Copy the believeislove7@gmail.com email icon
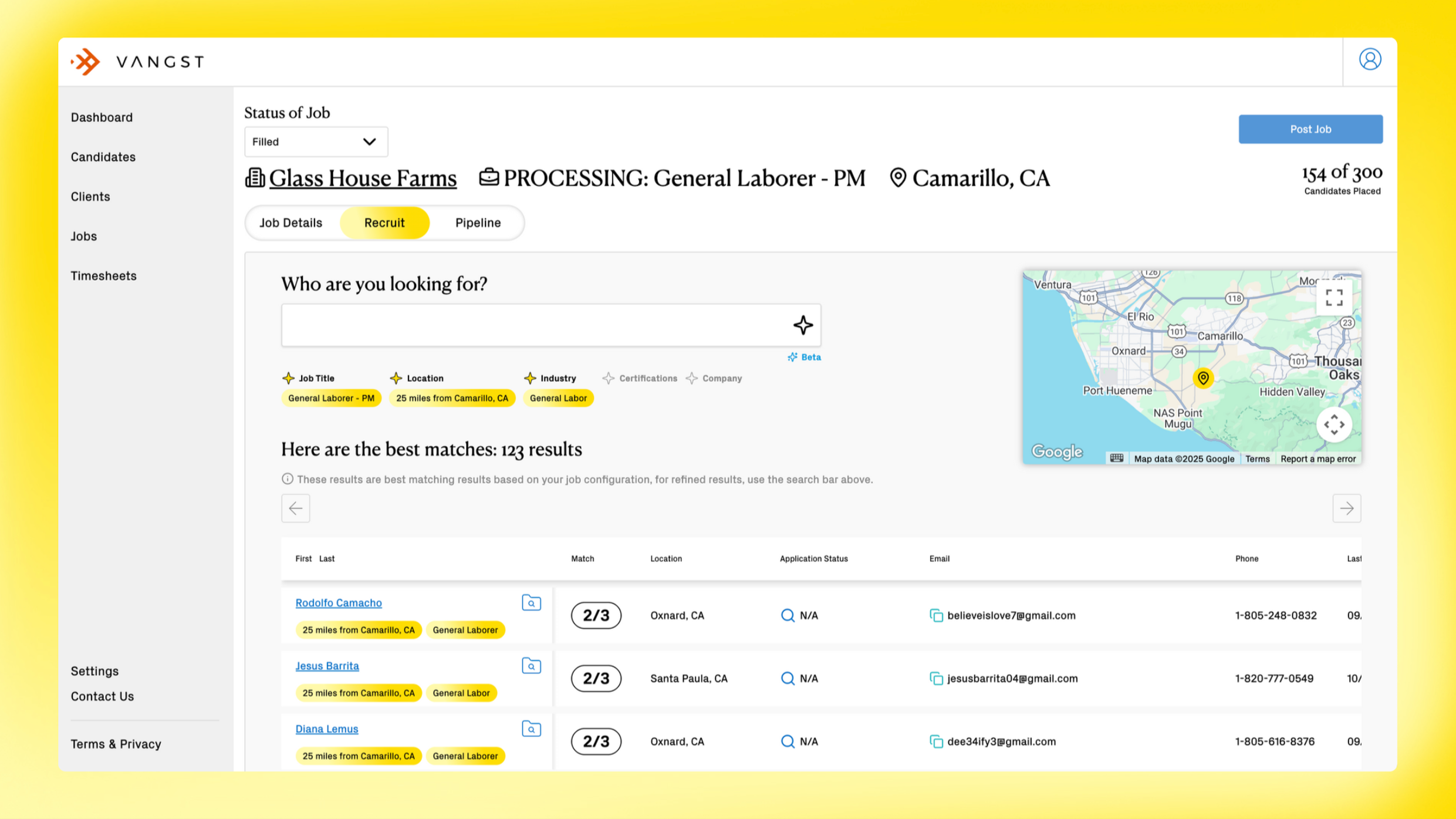Screen dimensions: 1456x819 tap(936, 615)
